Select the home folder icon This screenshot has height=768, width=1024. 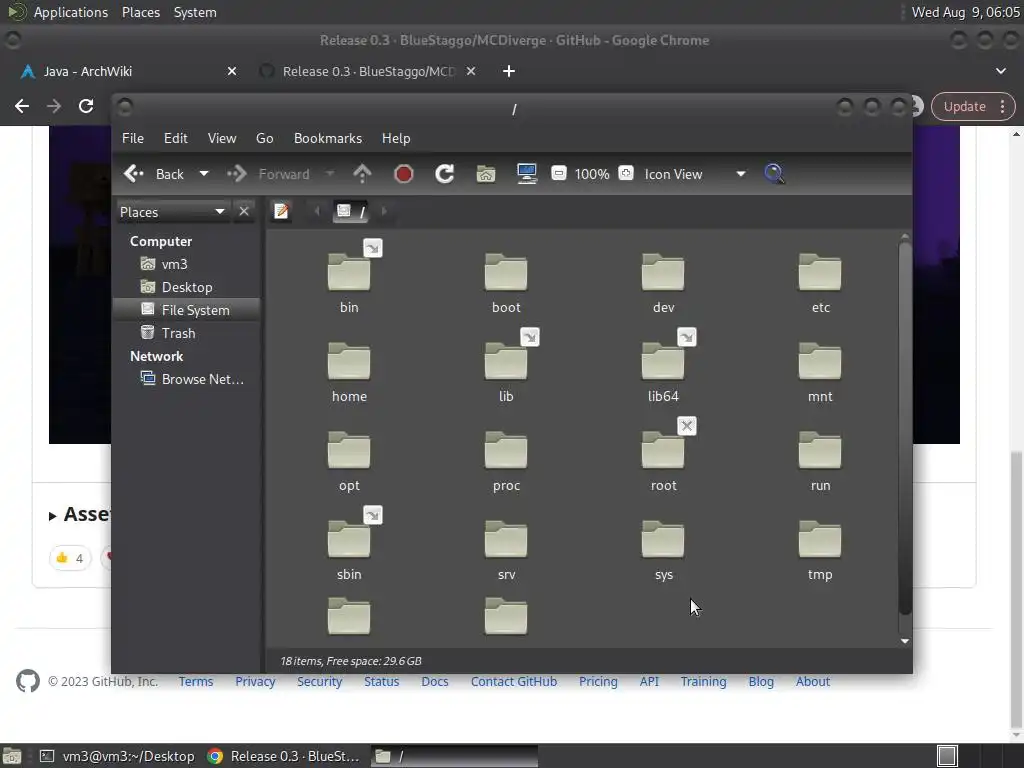[349, 361]
